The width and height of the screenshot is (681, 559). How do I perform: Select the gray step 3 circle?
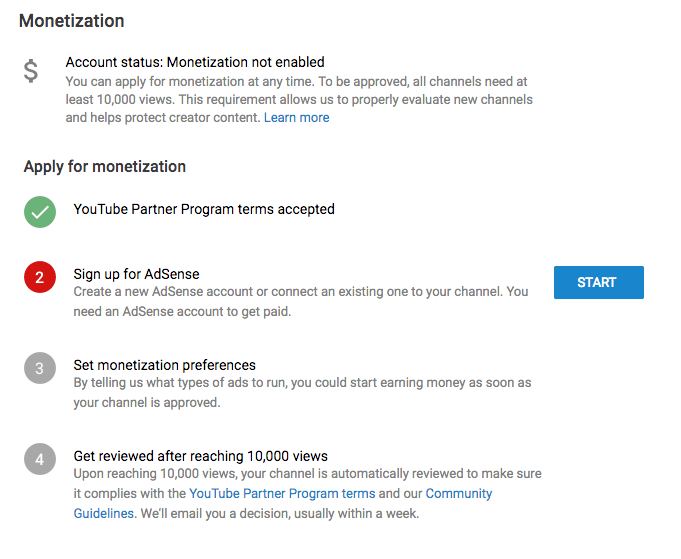(40, 368)
